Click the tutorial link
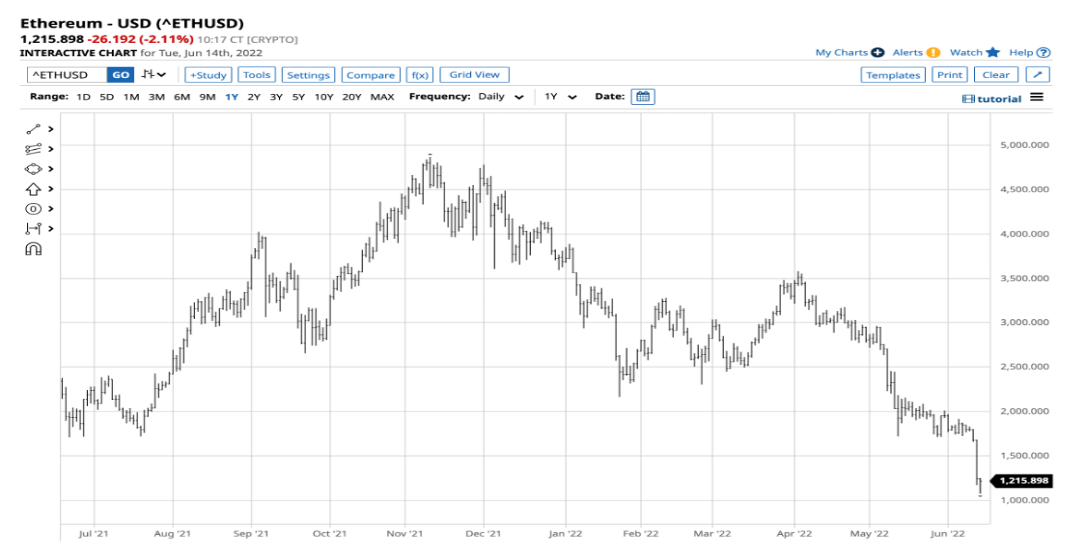Screen dimensions: 1085x555 [x=999, y=99]
